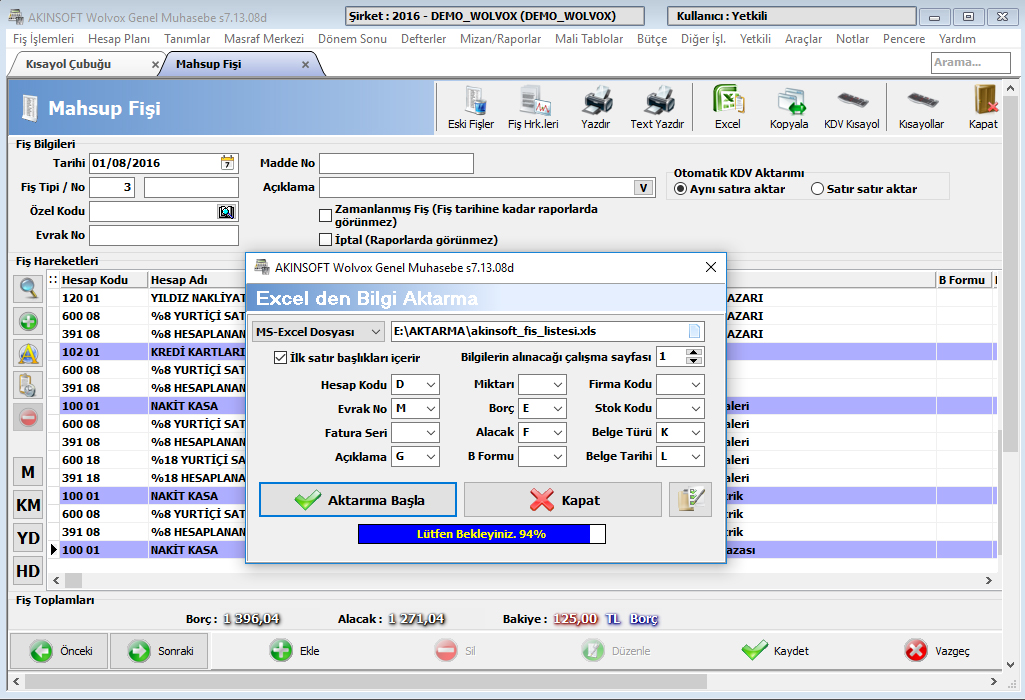Click the Kopyala toolbar icon
1025x700 pixels.
(789, 108)
